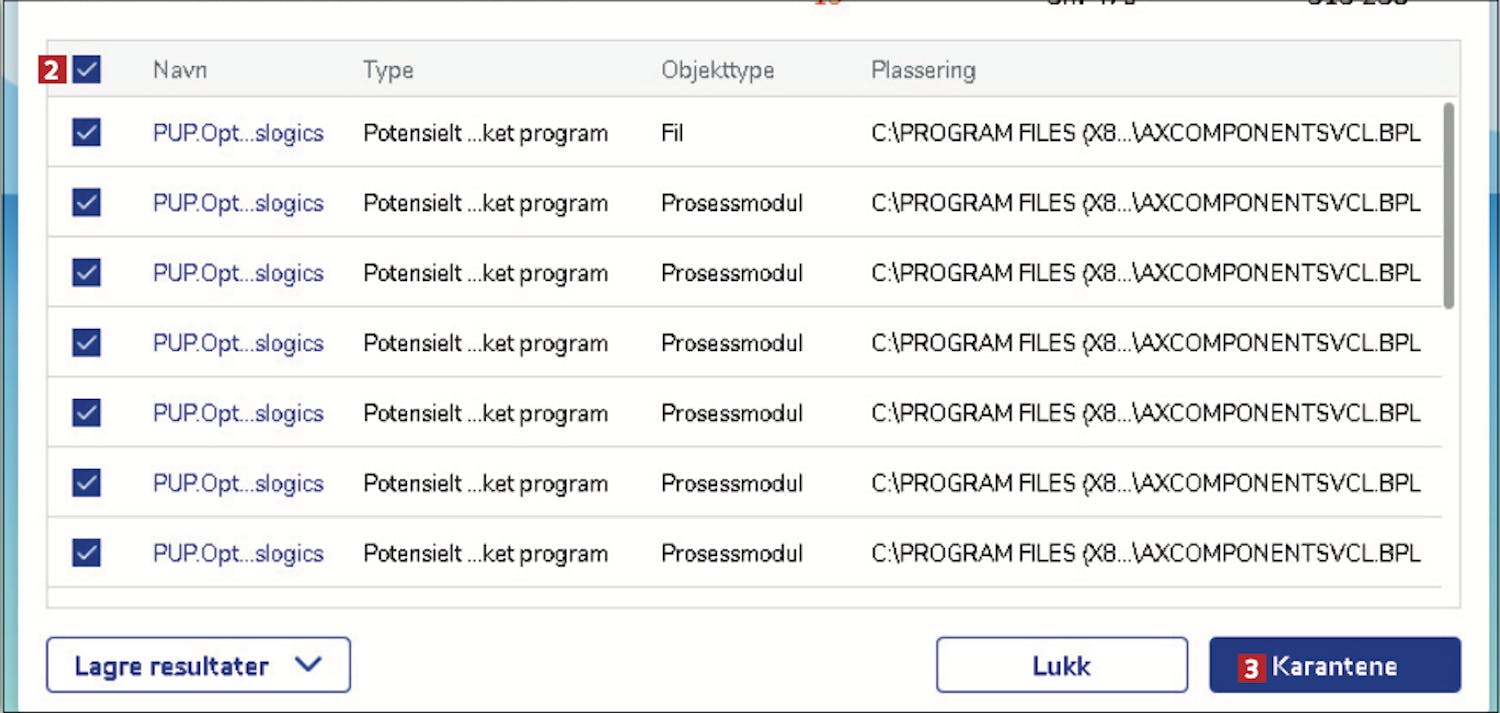The height and width of the screenshot is (713, 1500).
Task: Uncheck the third row's checkbox
Action: point(87,273)
